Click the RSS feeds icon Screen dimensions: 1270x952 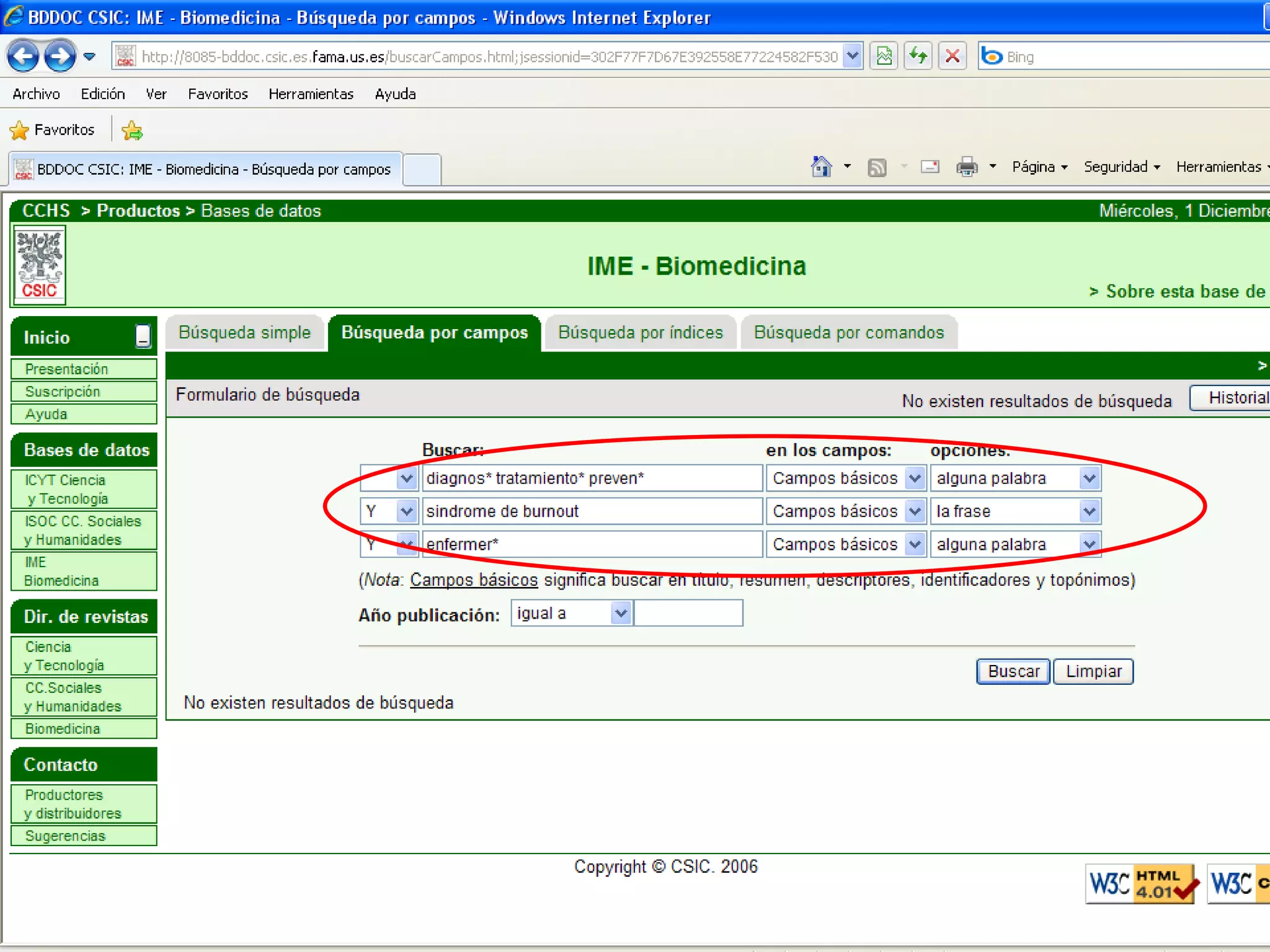click(876, 167)
